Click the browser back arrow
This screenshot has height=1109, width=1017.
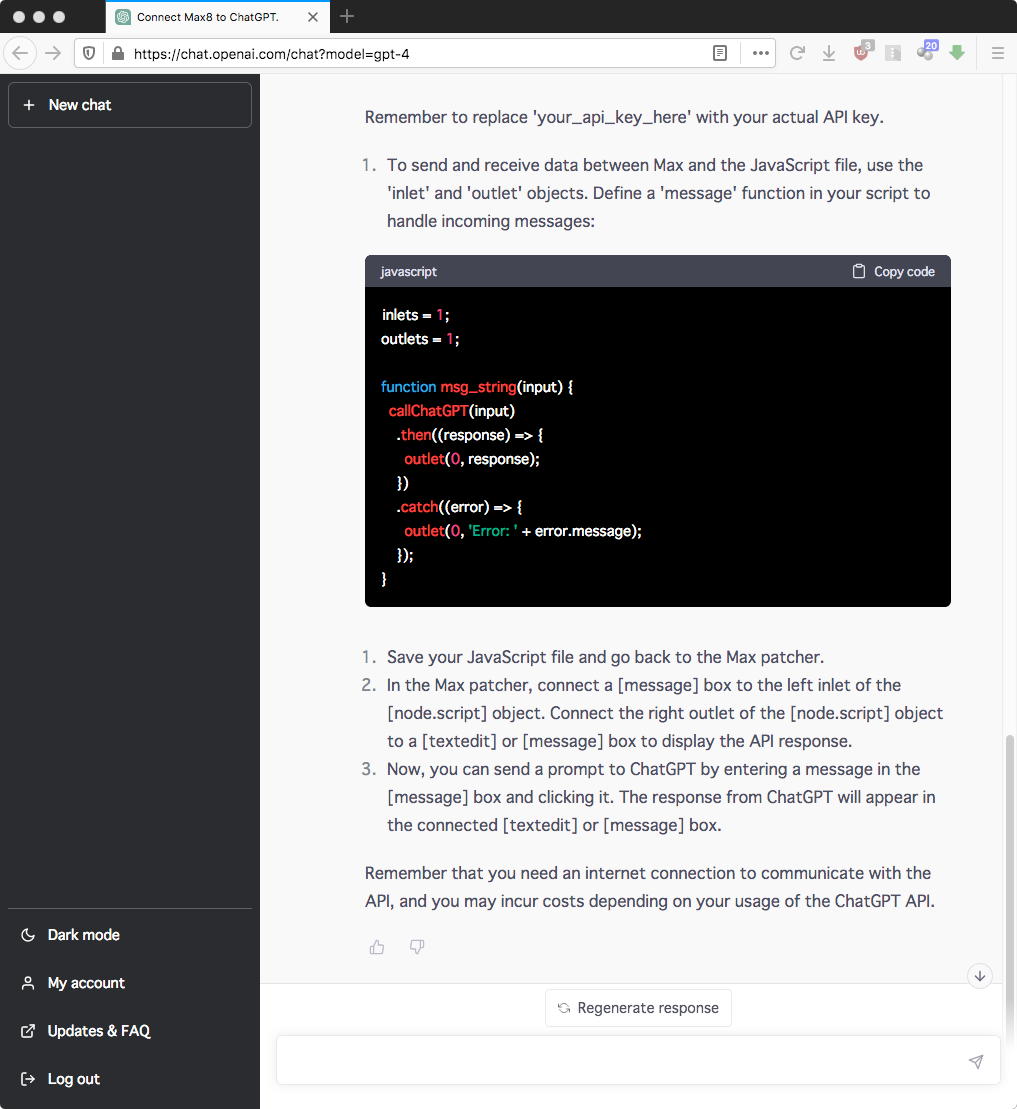20,53
